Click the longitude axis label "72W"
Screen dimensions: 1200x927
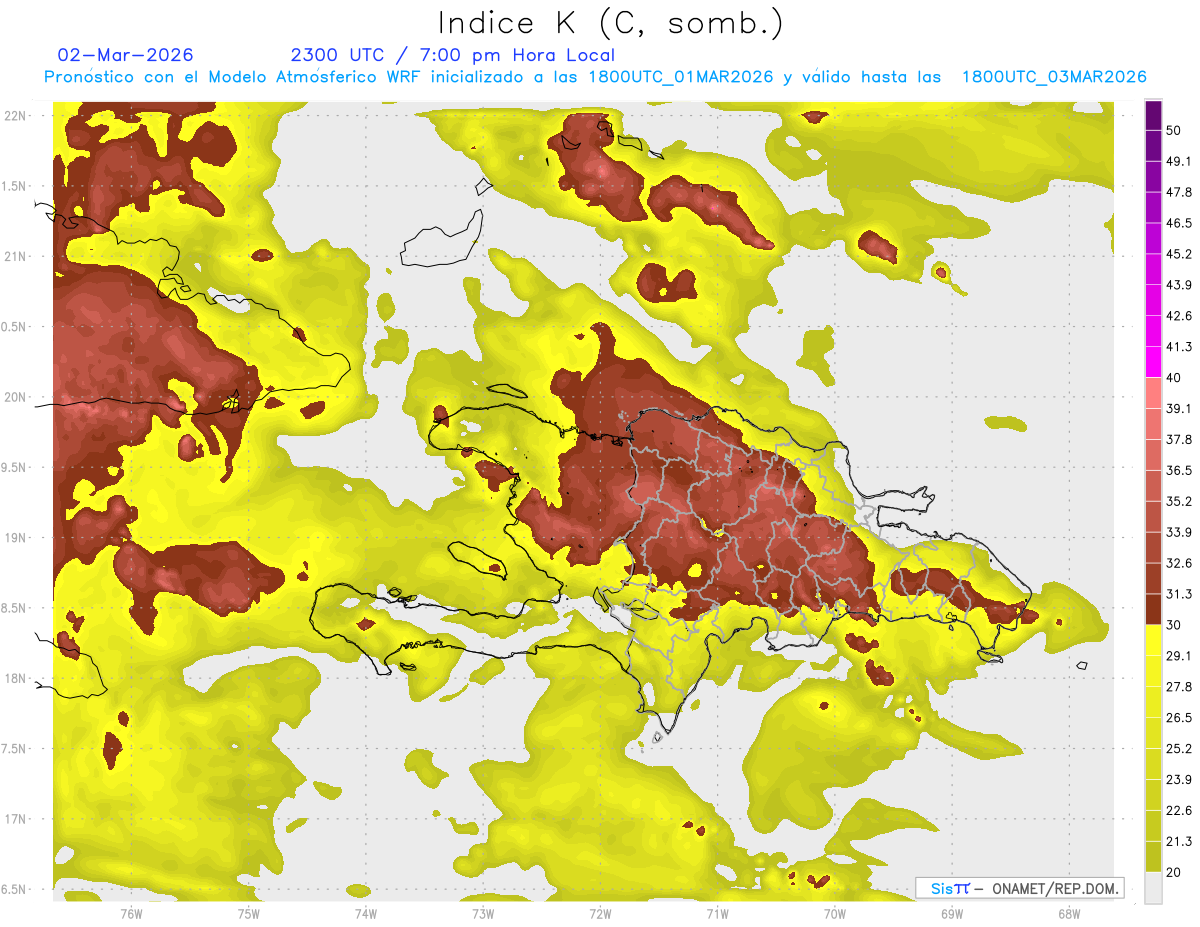600,913
